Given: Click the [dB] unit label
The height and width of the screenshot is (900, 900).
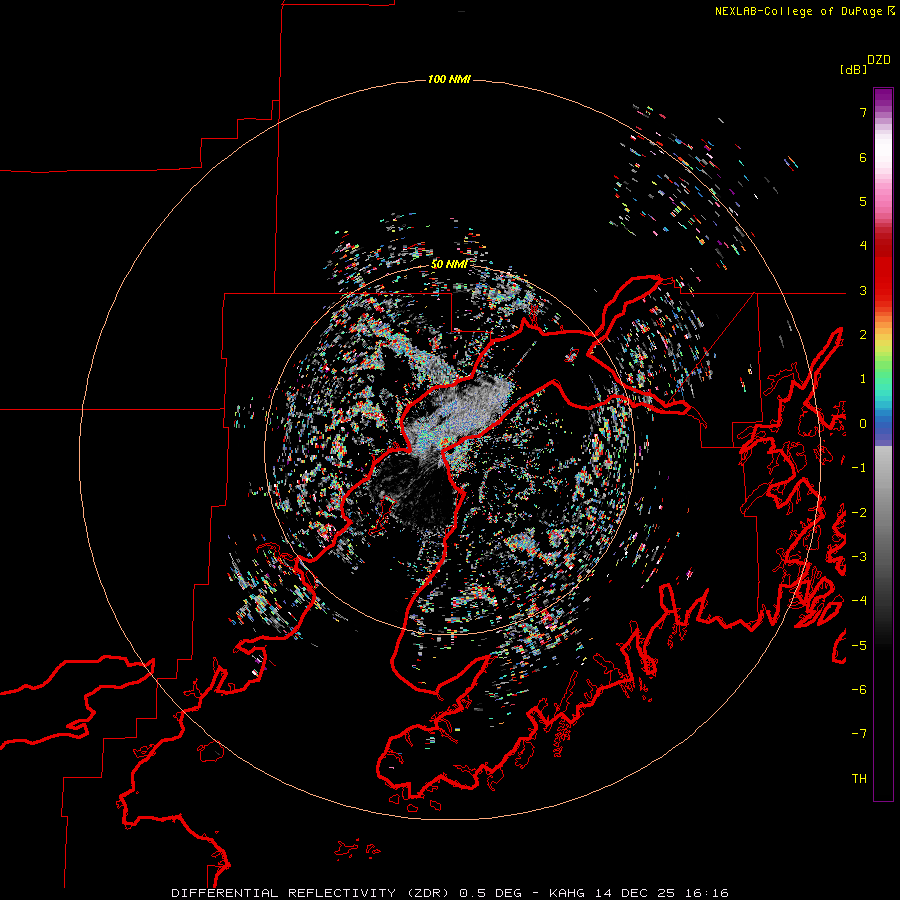Looking at the screenshot, I should pyautogui.click(x=854, y=69).
